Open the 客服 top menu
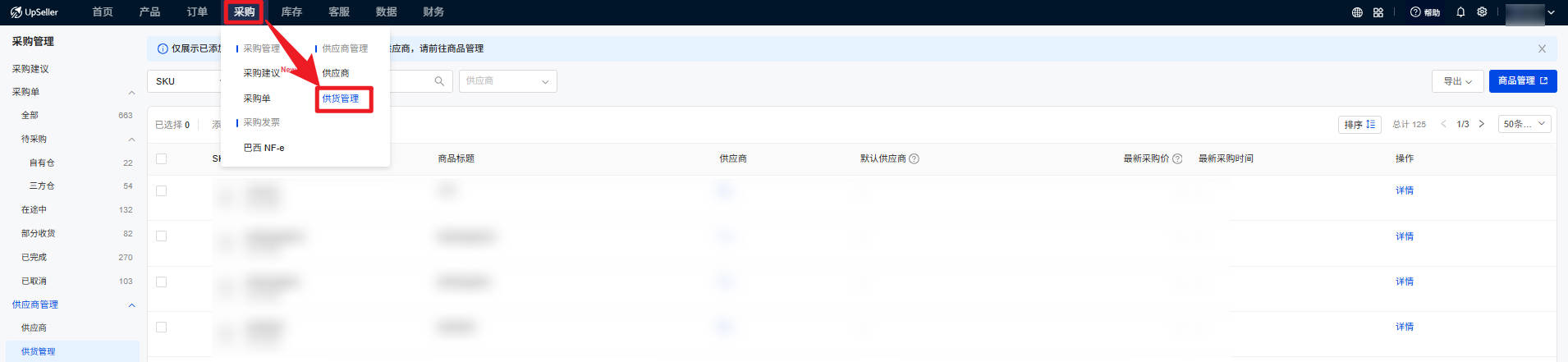 click(x=339, y=12)
